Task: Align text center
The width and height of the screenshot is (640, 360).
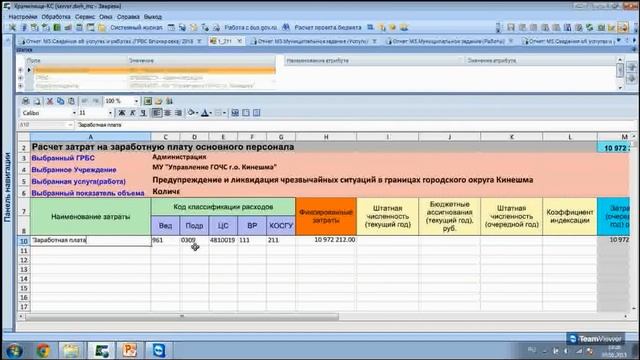Action: 167,113
